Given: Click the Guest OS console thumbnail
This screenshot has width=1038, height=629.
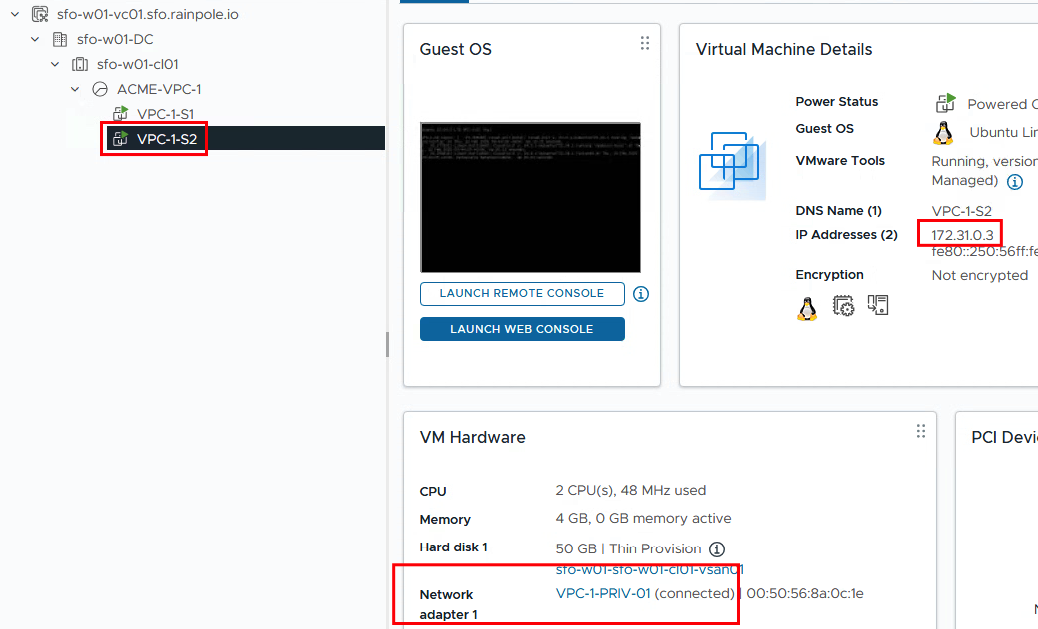Looking at the screenshot, I should (x=530, y=198).
